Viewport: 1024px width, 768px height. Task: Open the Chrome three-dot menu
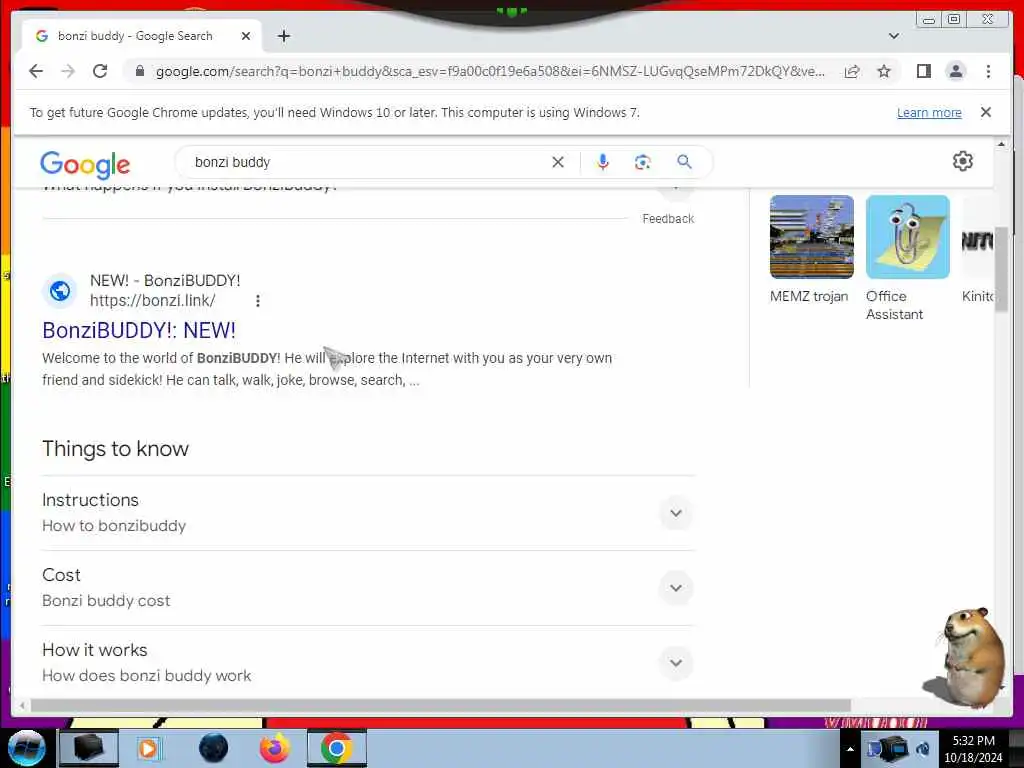(988, 71)
